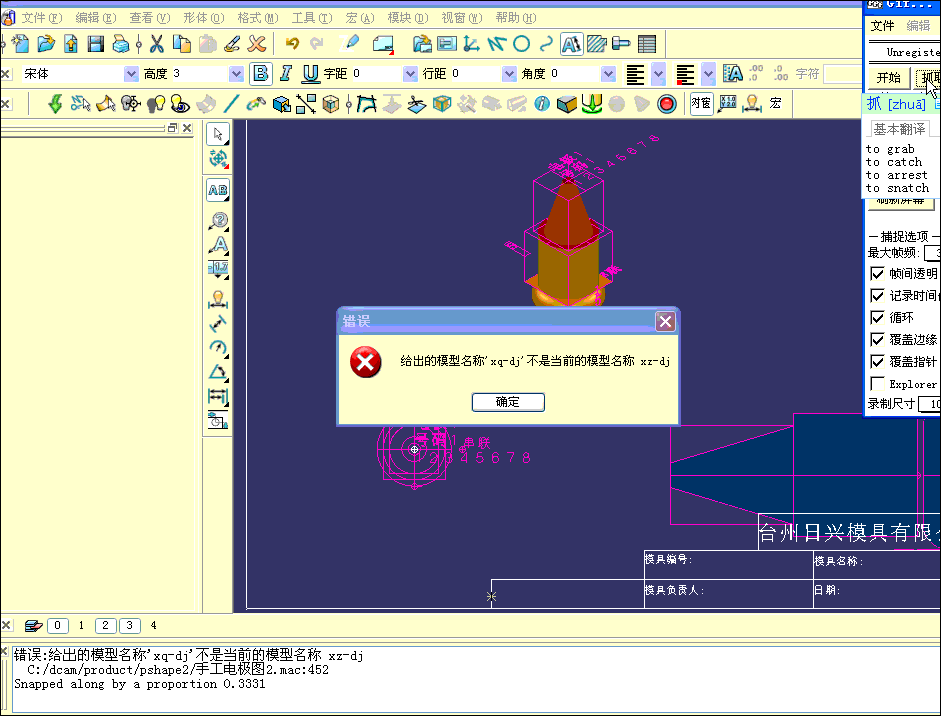The image size is (941, 716).
Task: Open 文件 menu in capture tool window
Action: pos(882,26)
